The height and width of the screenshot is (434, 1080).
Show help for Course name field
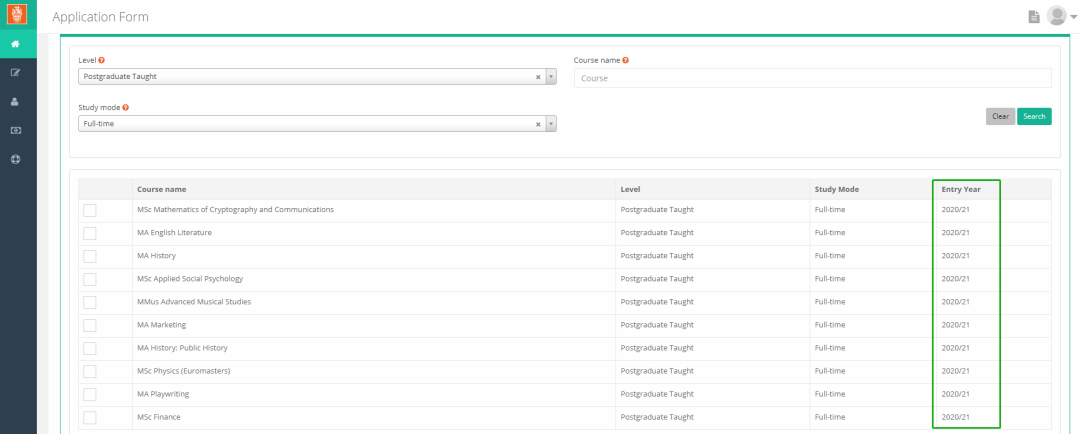(625, 61)
